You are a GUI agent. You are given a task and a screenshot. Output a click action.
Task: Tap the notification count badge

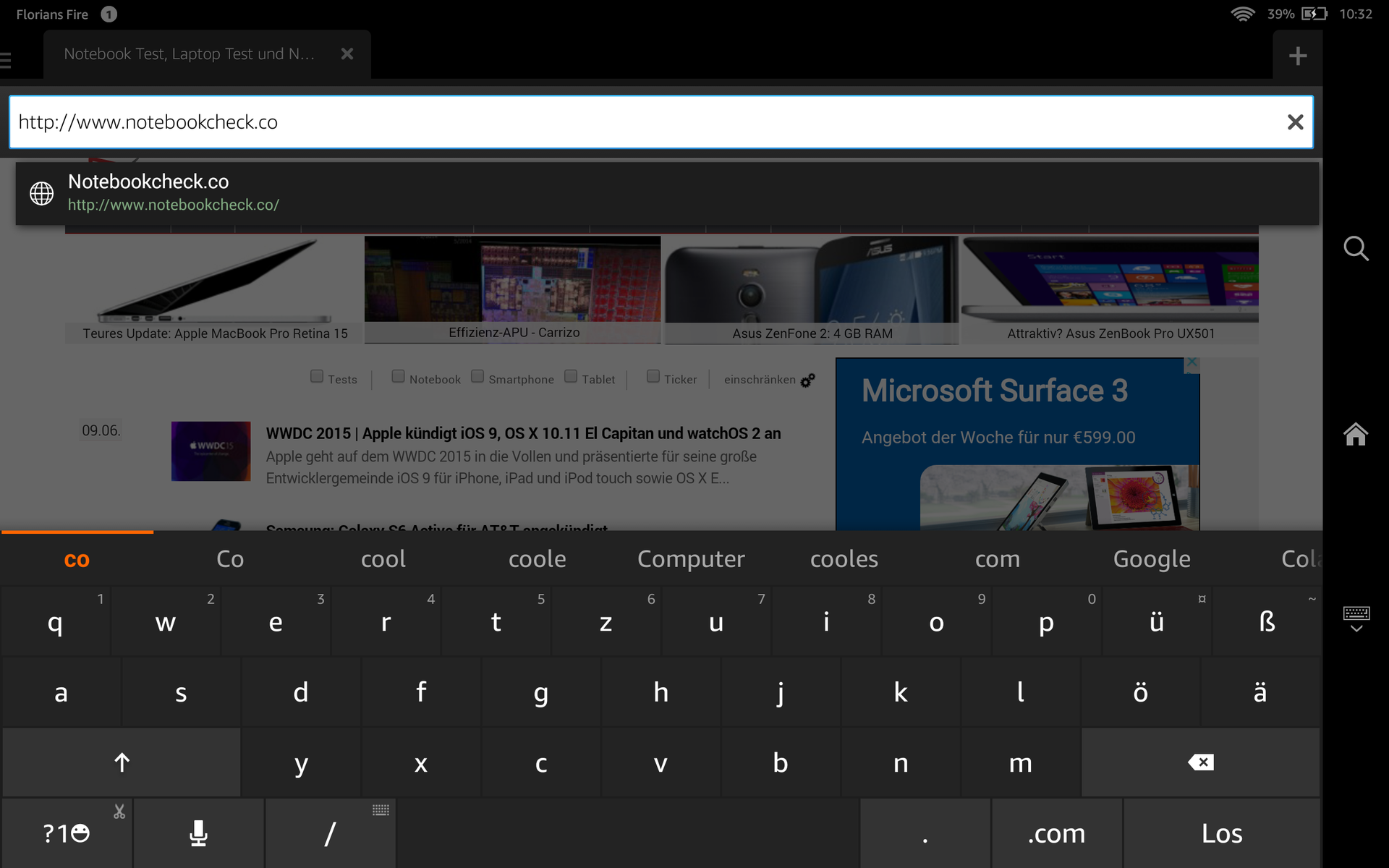coord(109,14)
